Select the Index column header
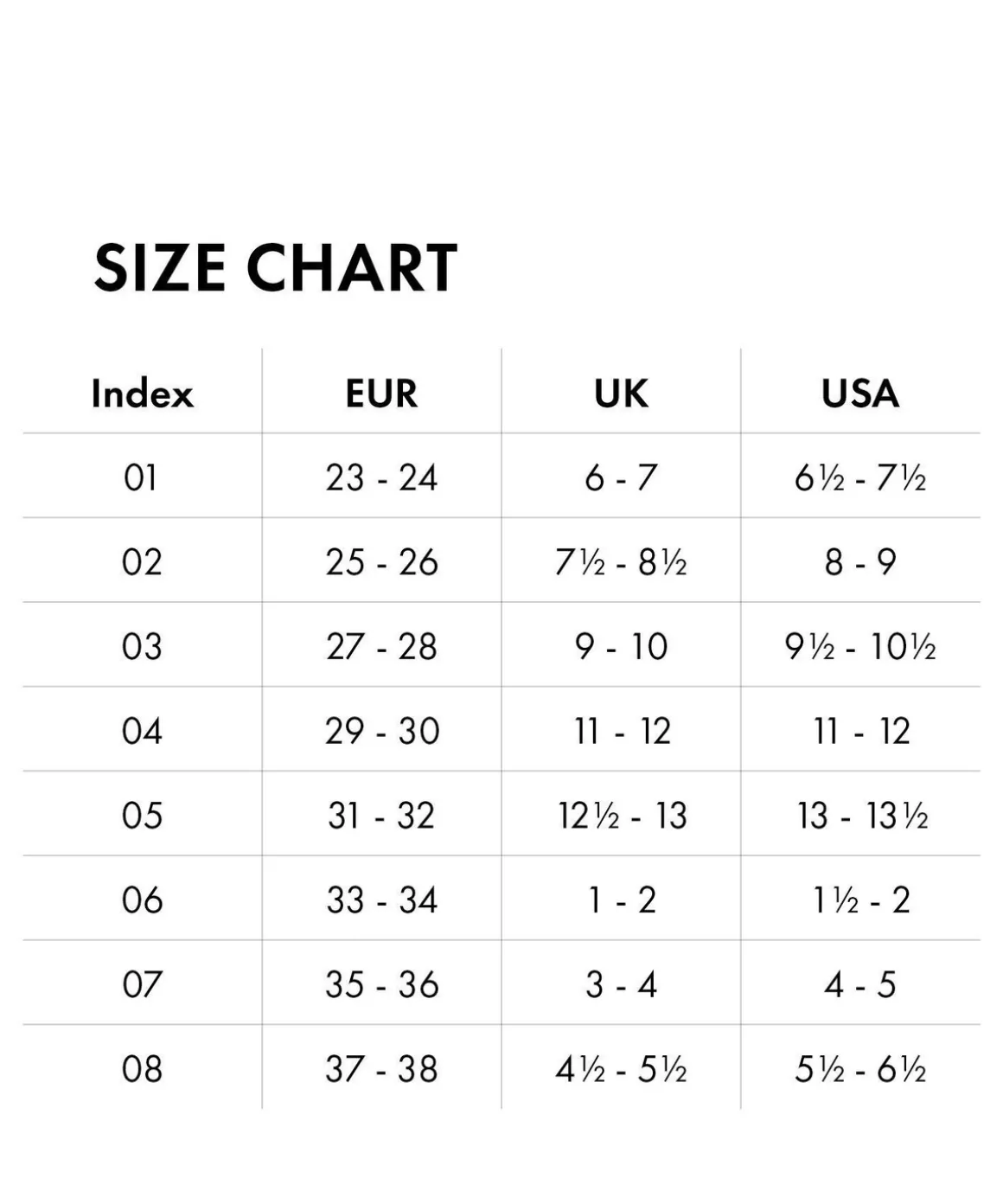The height and width of the screenshot is (1204, 1003). pyautogui.click(x=143, y=394)
